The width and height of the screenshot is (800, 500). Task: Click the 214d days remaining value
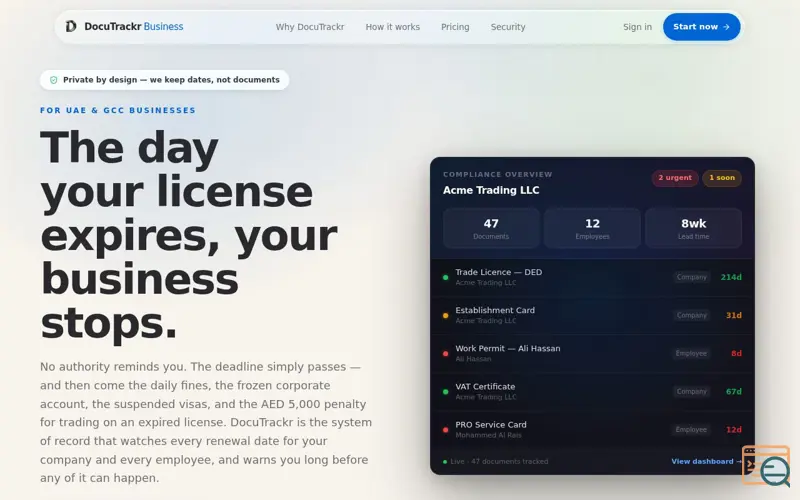[731, 278]
